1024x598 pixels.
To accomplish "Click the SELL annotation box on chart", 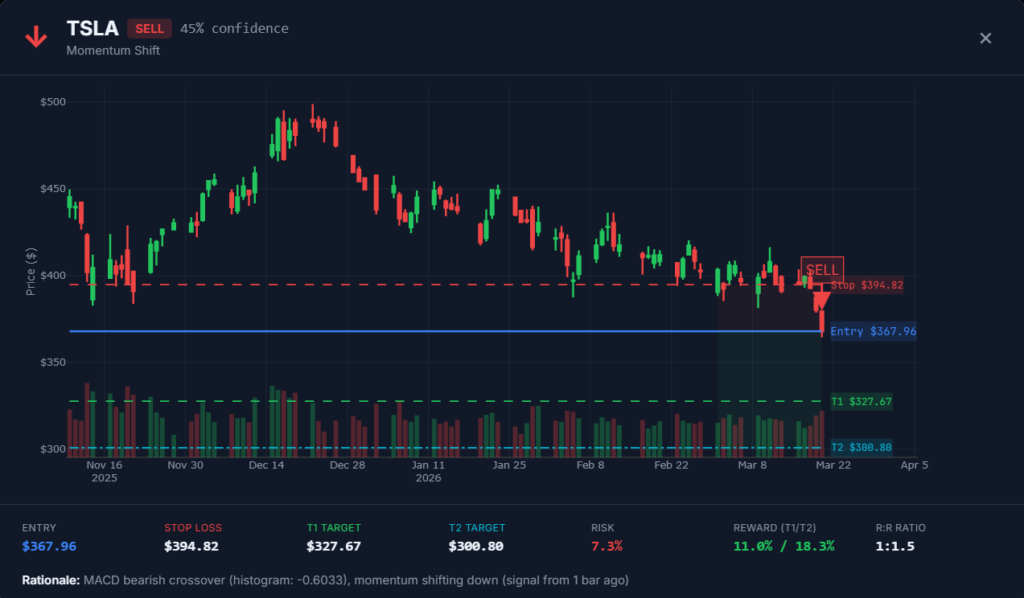I will (822, 270).
